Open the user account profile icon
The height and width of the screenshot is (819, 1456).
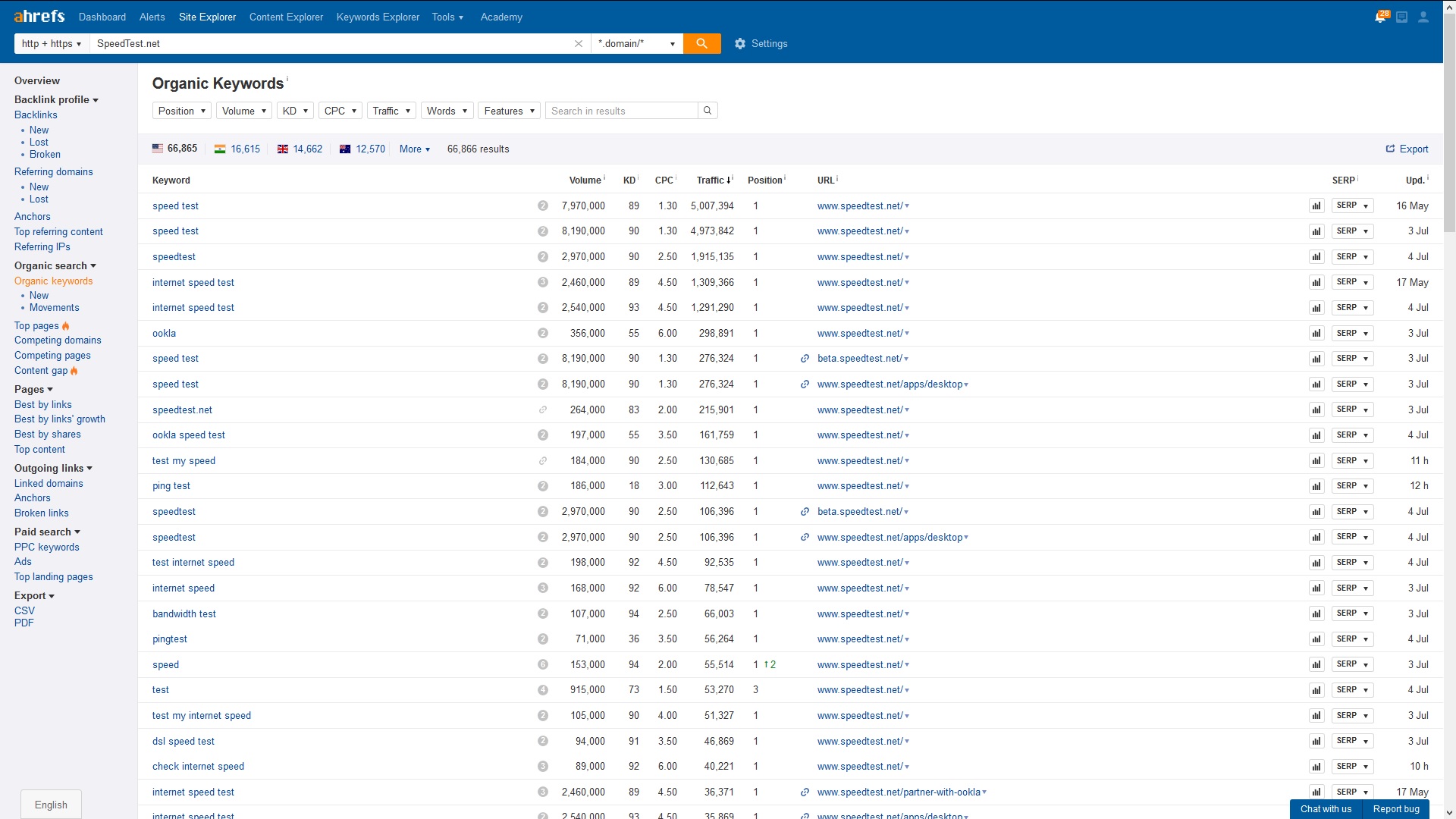[x=1423, y=17]
